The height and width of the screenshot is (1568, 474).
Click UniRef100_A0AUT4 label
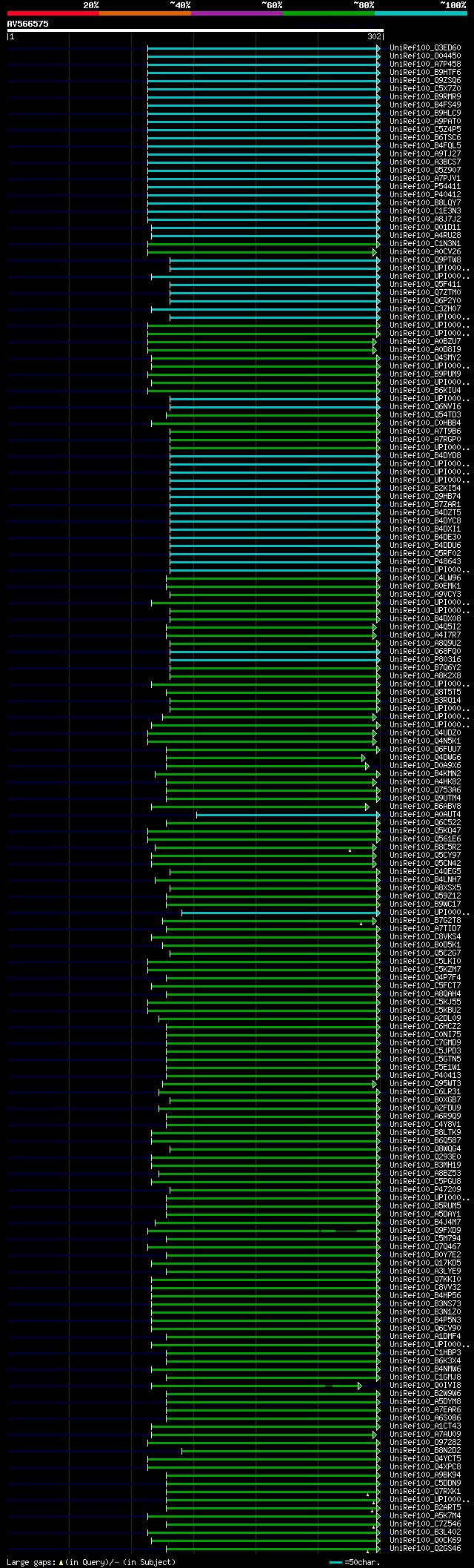pos(425,814)
